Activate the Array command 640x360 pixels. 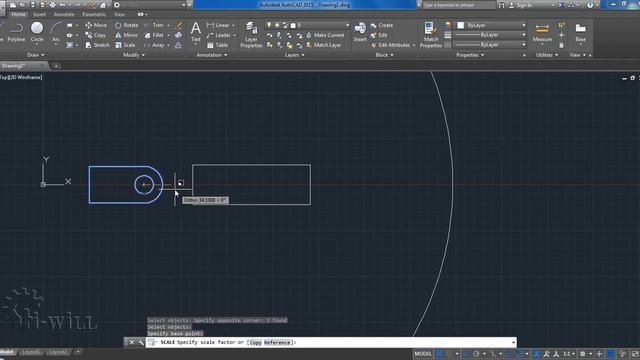point(154,45)
